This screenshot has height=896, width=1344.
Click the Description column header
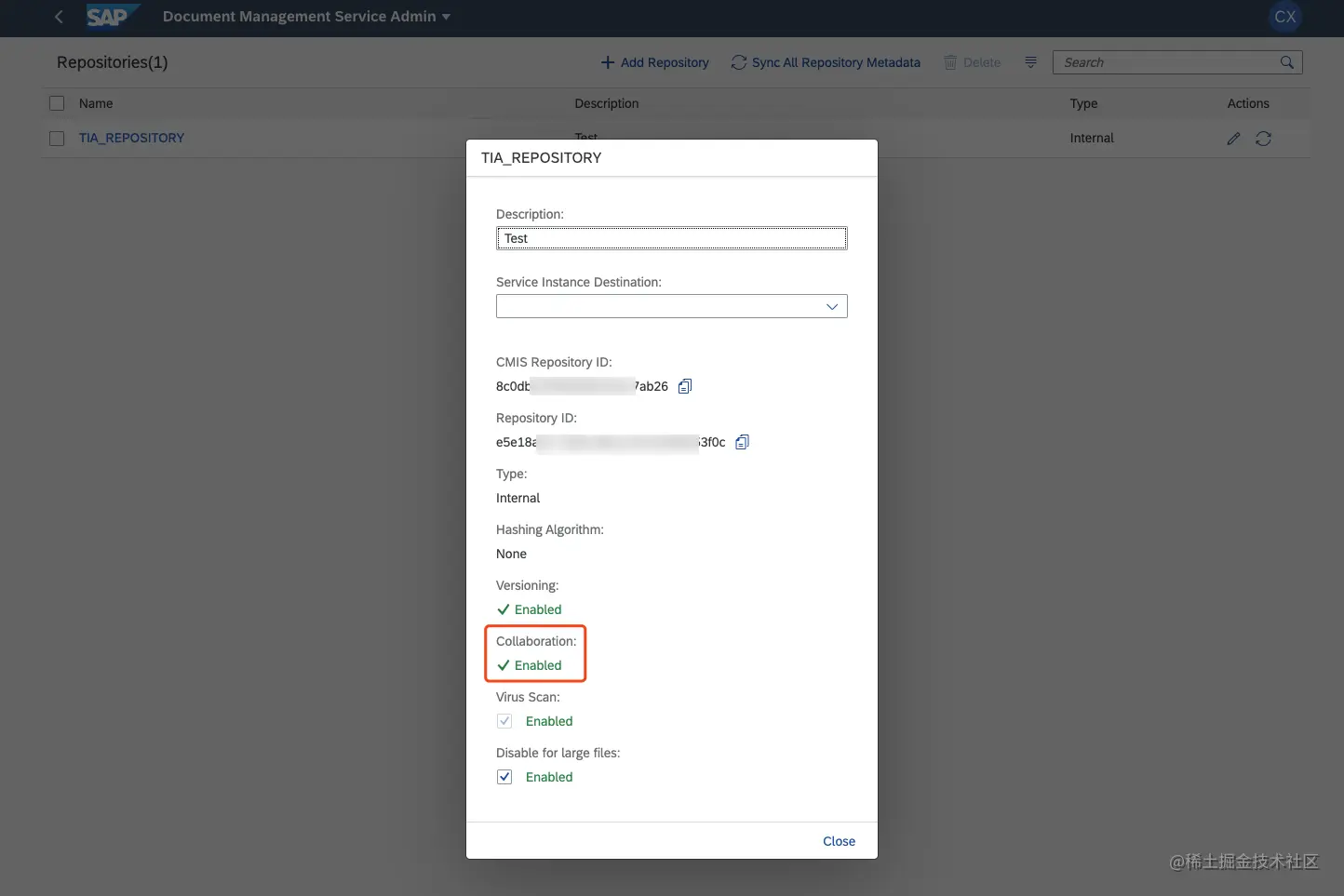click(x=607, y=103)
